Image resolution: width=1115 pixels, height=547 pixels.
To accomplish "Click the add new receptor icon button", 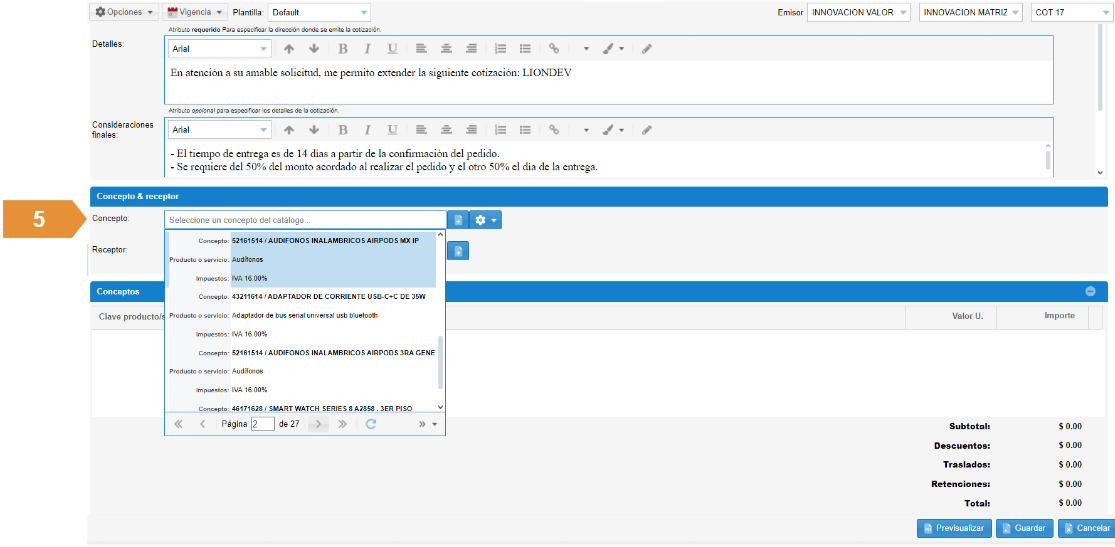I will (459, 250).
